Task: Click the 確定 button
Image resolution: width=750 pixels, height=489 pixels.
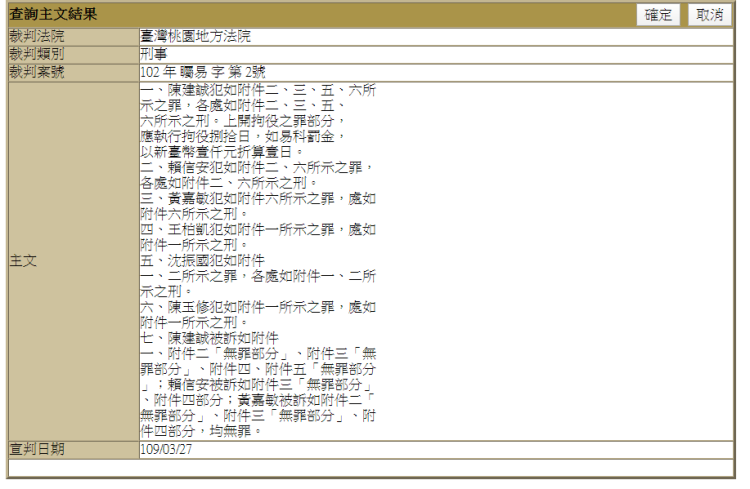Action: (659, 14)
